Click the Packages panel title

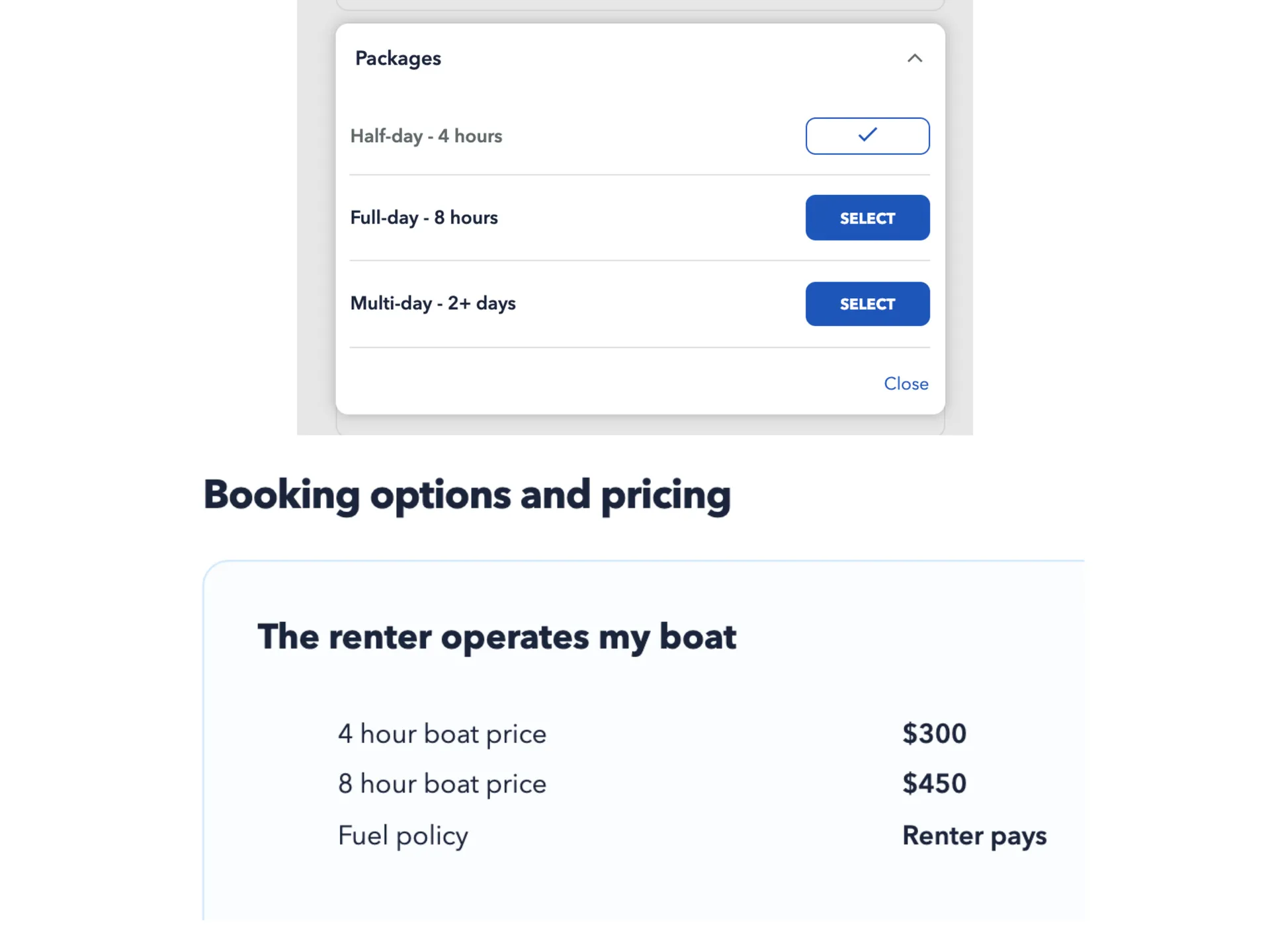398,58
